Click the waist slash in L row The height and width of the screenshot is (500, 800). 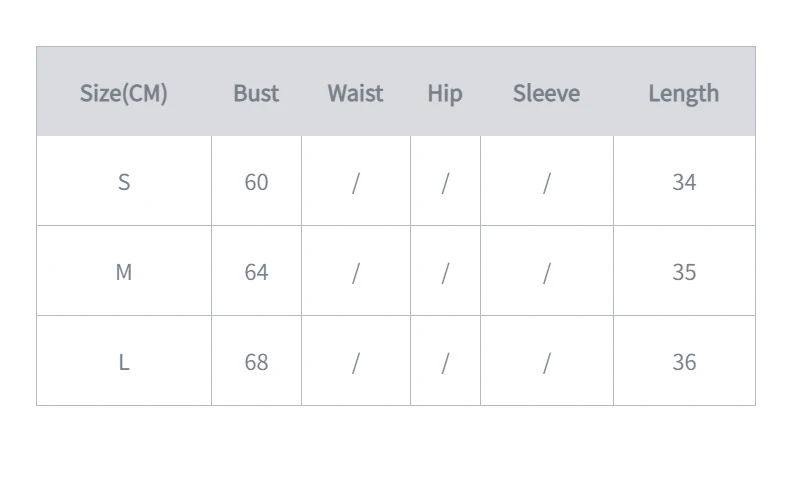coord(356,363)
